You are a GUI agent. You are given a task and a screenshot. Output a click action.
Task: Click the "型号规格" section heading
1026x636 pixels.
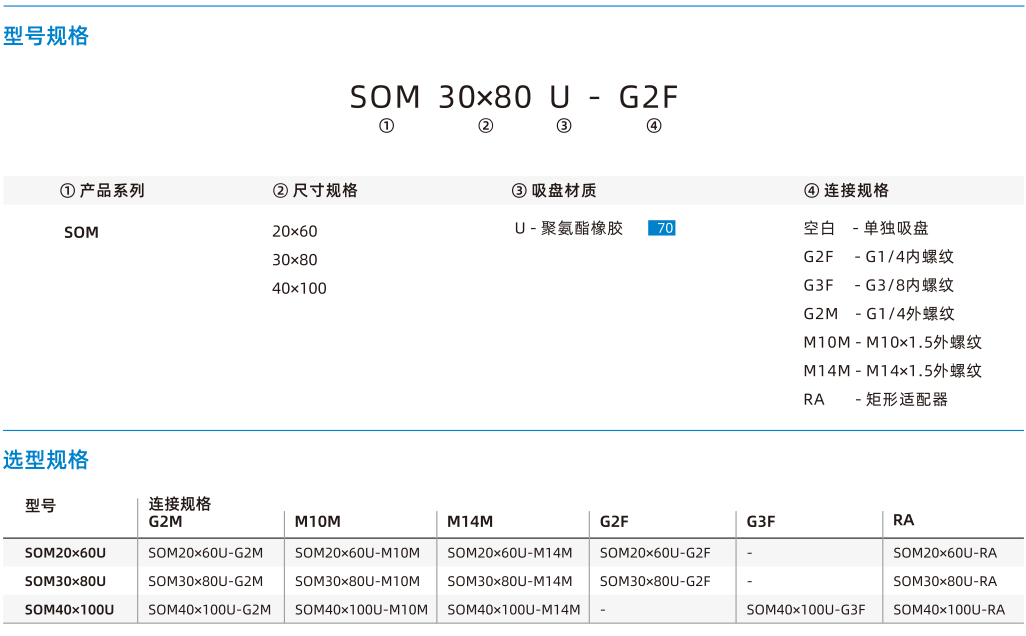coord(46,36)
